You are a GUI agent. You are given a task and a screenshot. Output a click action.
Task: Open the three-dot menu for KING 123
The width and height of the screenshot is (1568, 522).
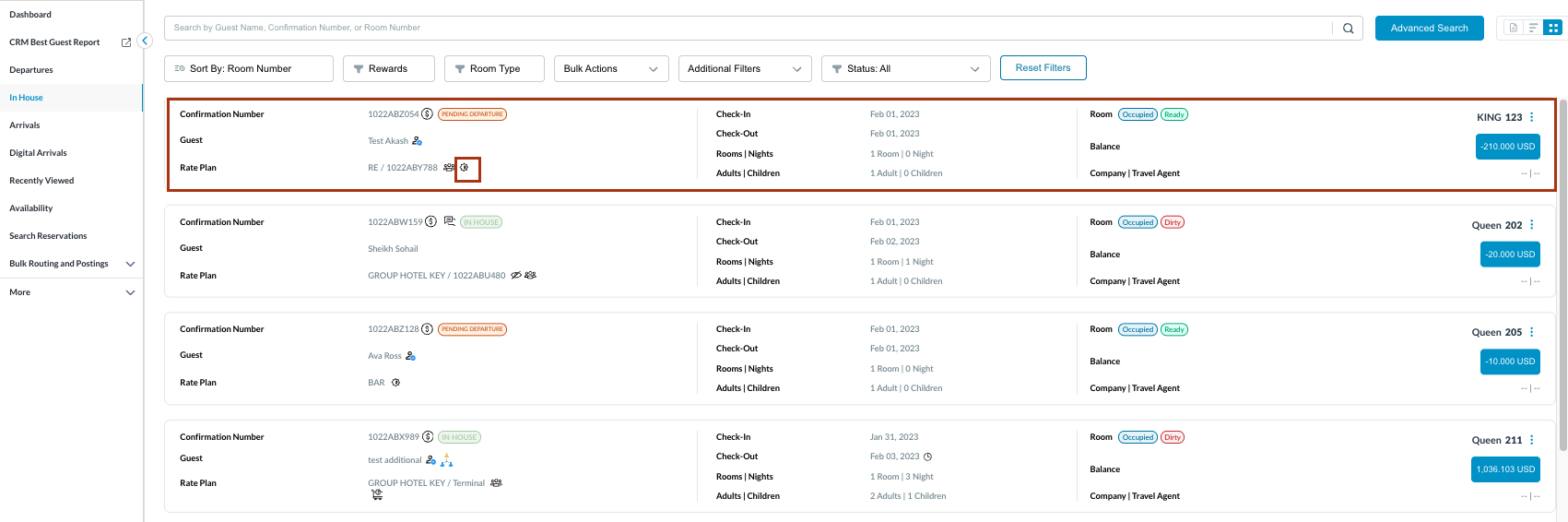(1532, 117)
